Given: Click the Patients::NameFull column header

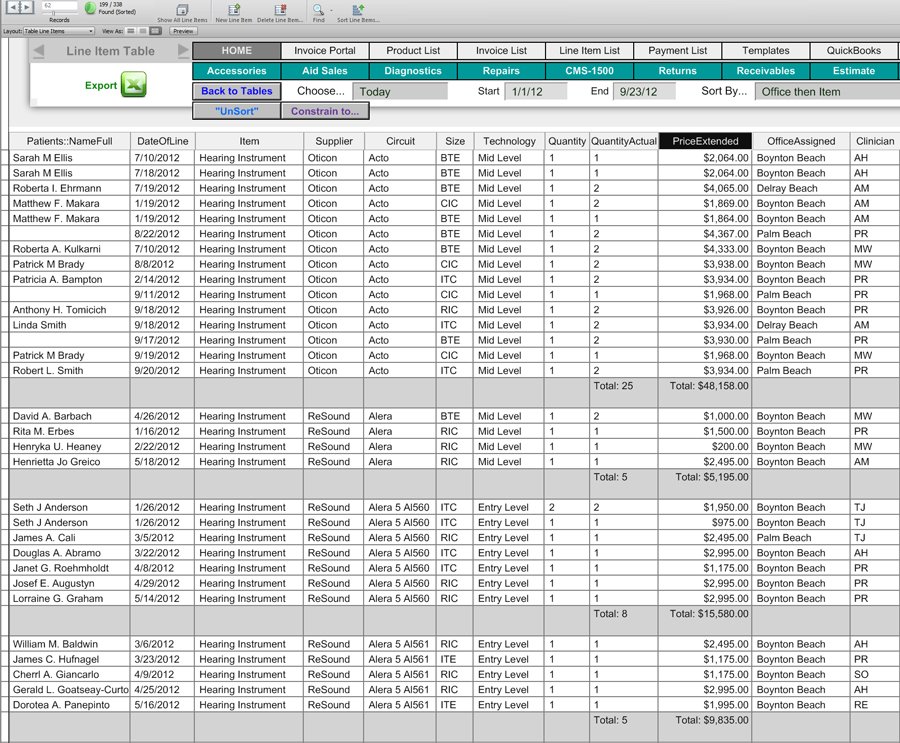Looking at the screenshot, I should [x=69, y=141].
